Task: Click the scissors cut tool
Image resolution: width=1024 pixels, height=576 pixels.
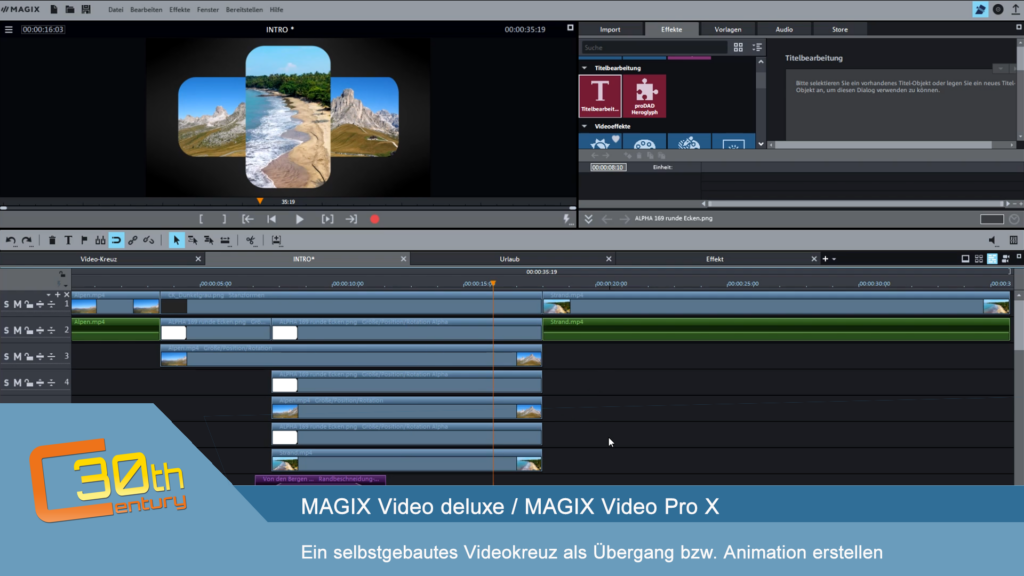Action: click(251, 240)
